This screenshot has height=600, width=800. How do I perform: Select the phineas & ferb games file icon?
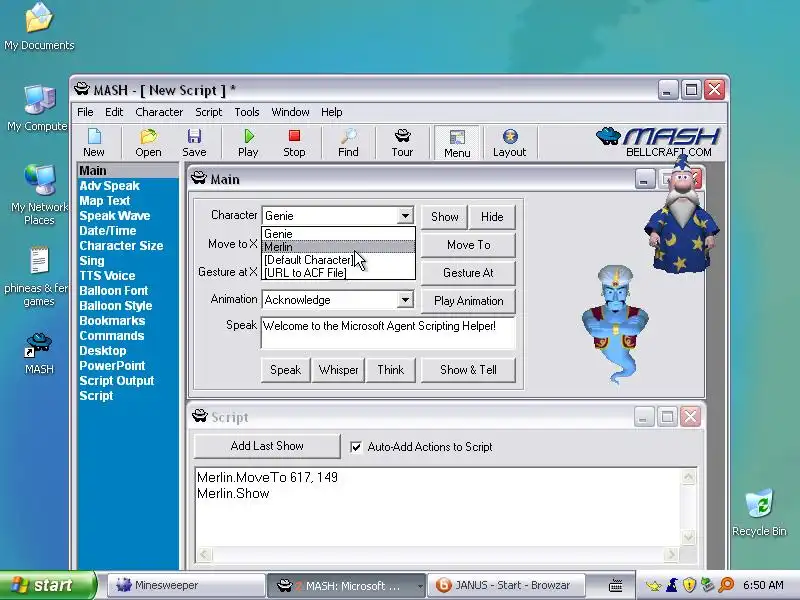(x=37, y=277)
